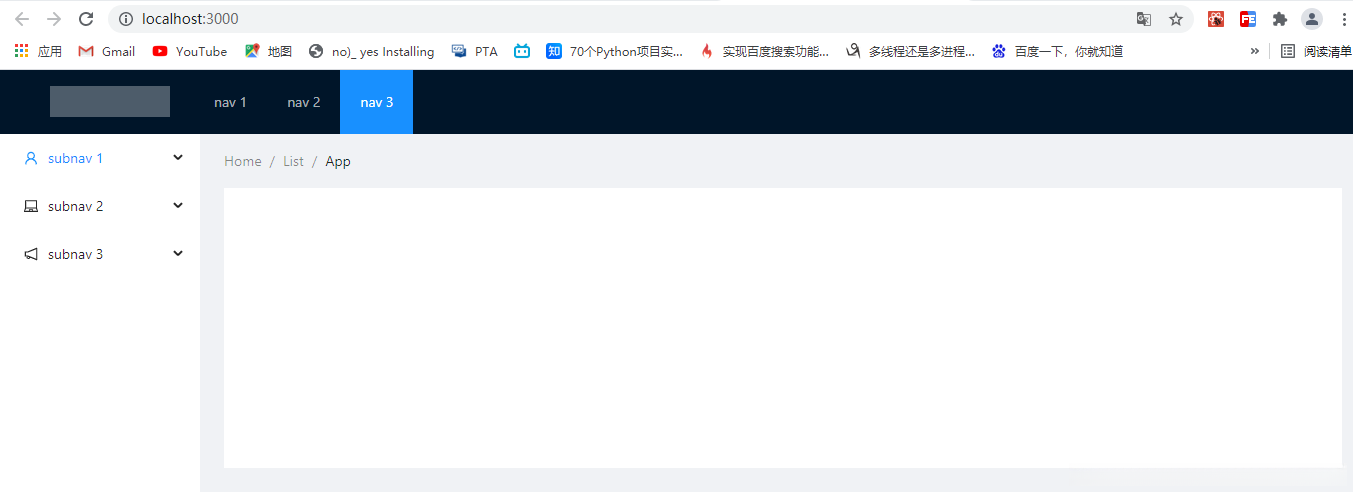Image resolution: width=1353 pixels, height=495 pixels.
Task: Select the nav 3 menu item
Action: 377,102
